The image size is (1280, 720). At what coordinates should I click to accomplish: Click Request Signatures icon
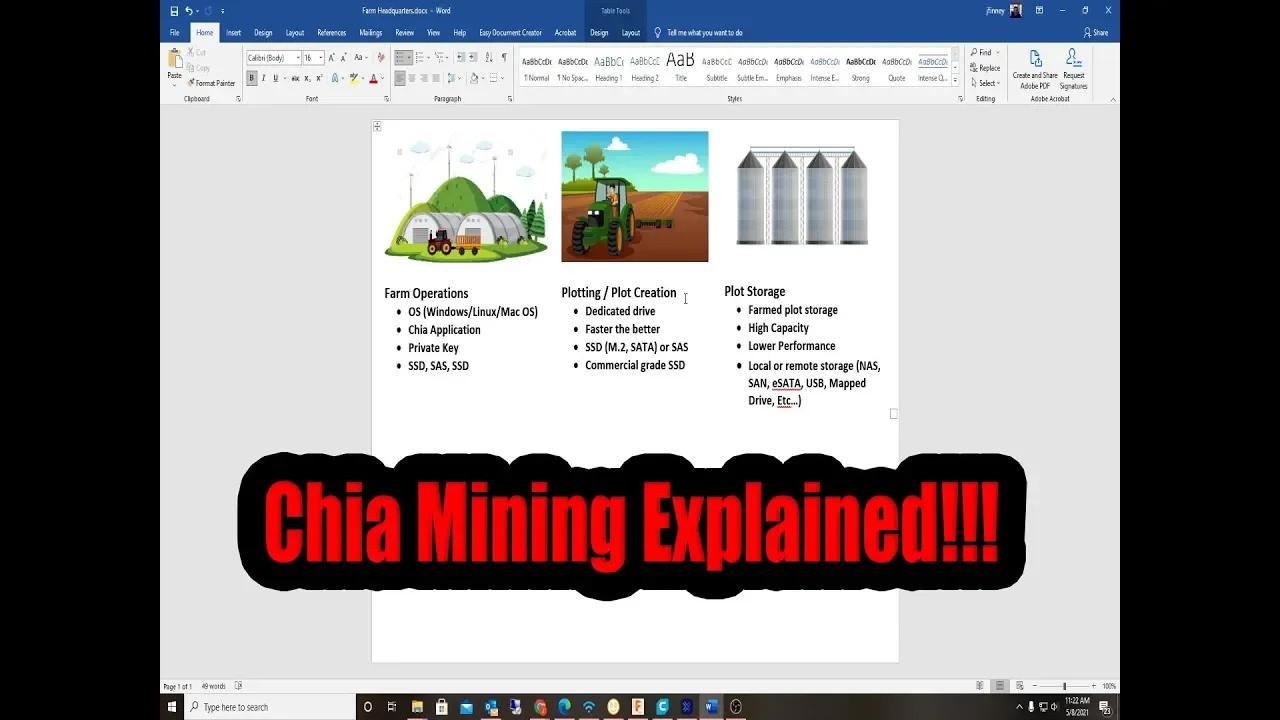pyautogui.click(x=1073, y=67)
